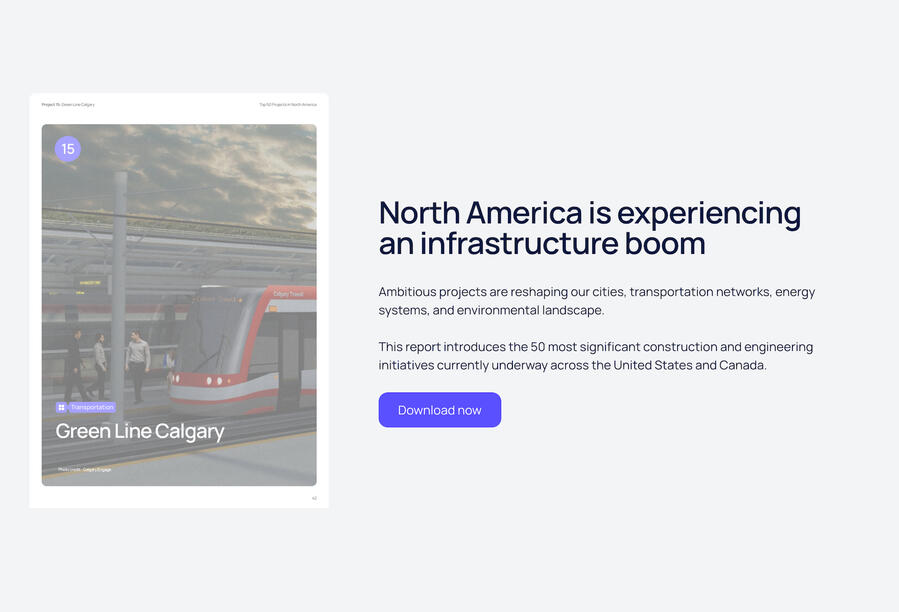Click the page number 42 footer
The height and width of the screenshot is (612, 899).
[314, 498]
